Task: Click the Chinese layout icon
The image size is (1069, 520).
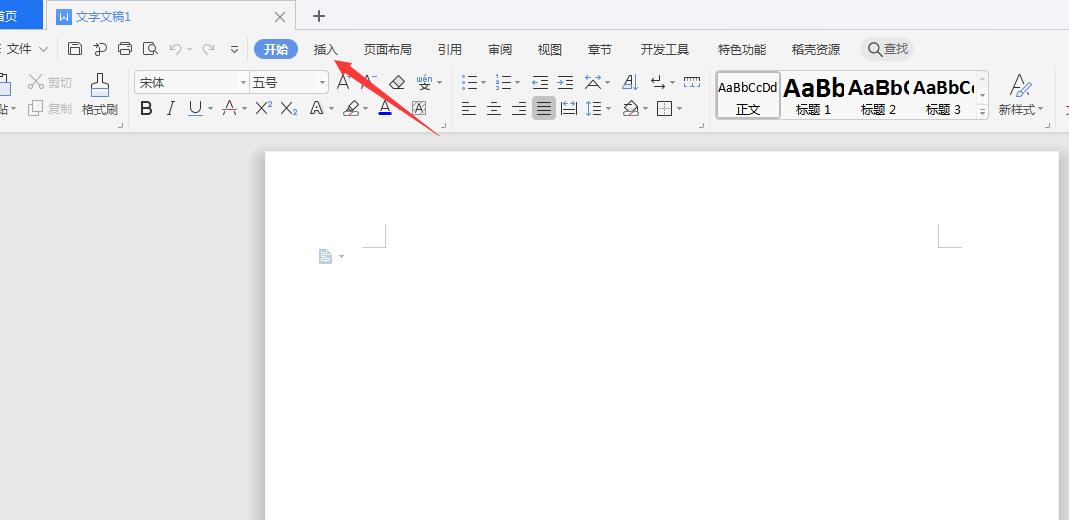Action: point(592,82)
